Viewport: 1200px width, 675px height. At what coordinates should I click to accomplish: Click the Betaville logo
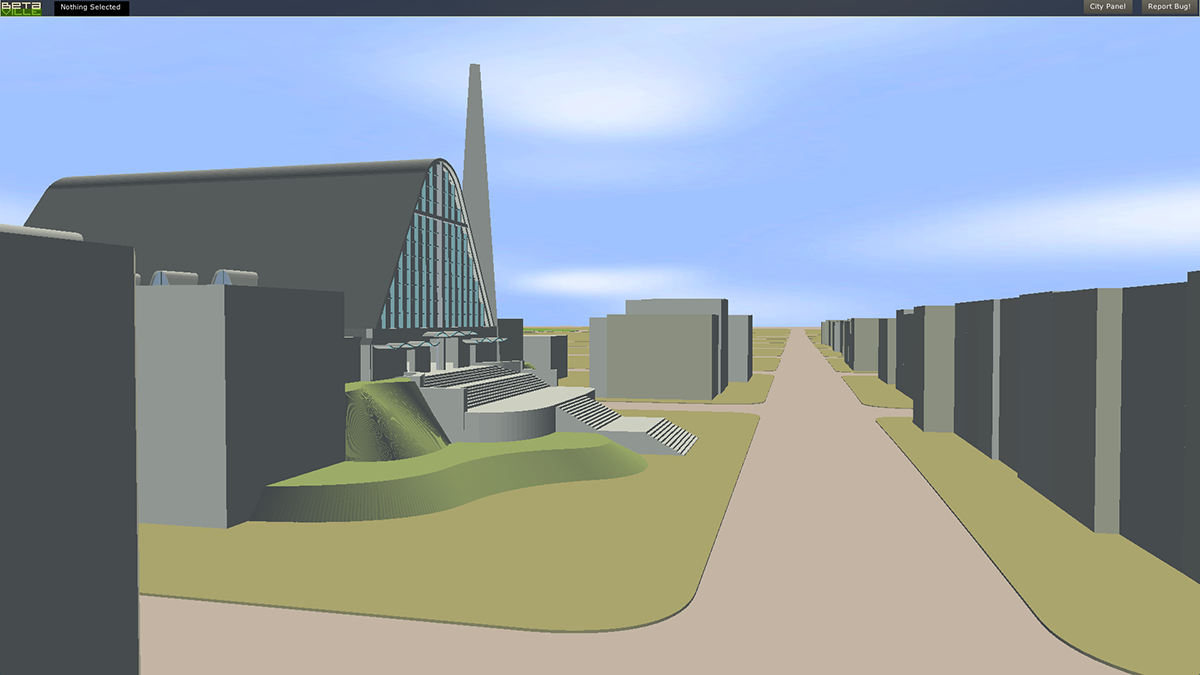point(21,8)
